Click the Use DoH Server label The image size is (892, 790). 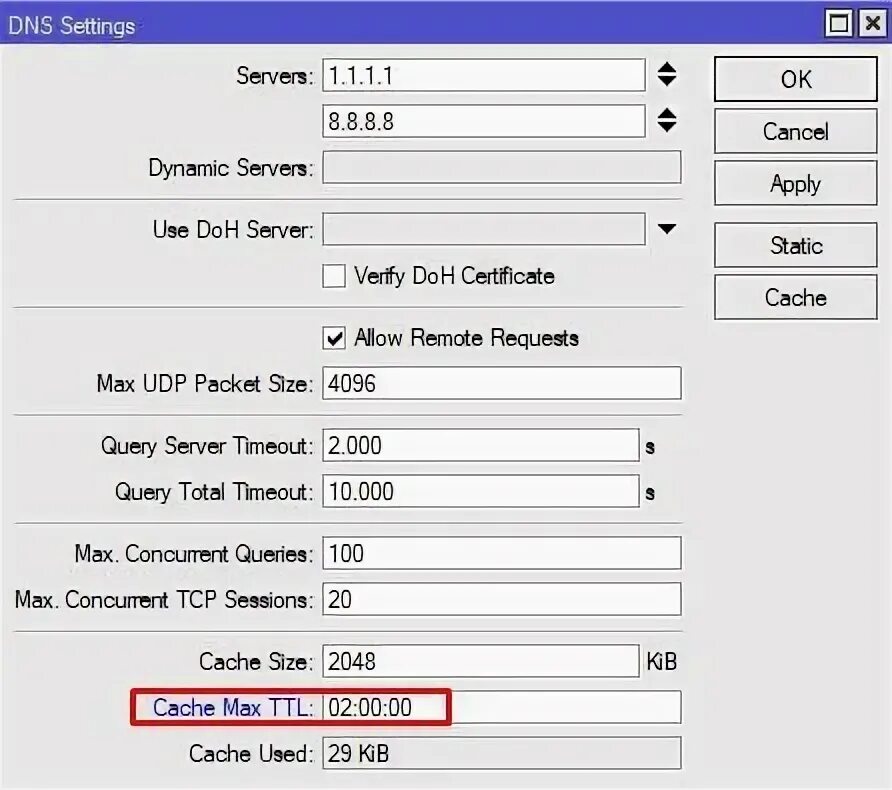pos(233,230)
